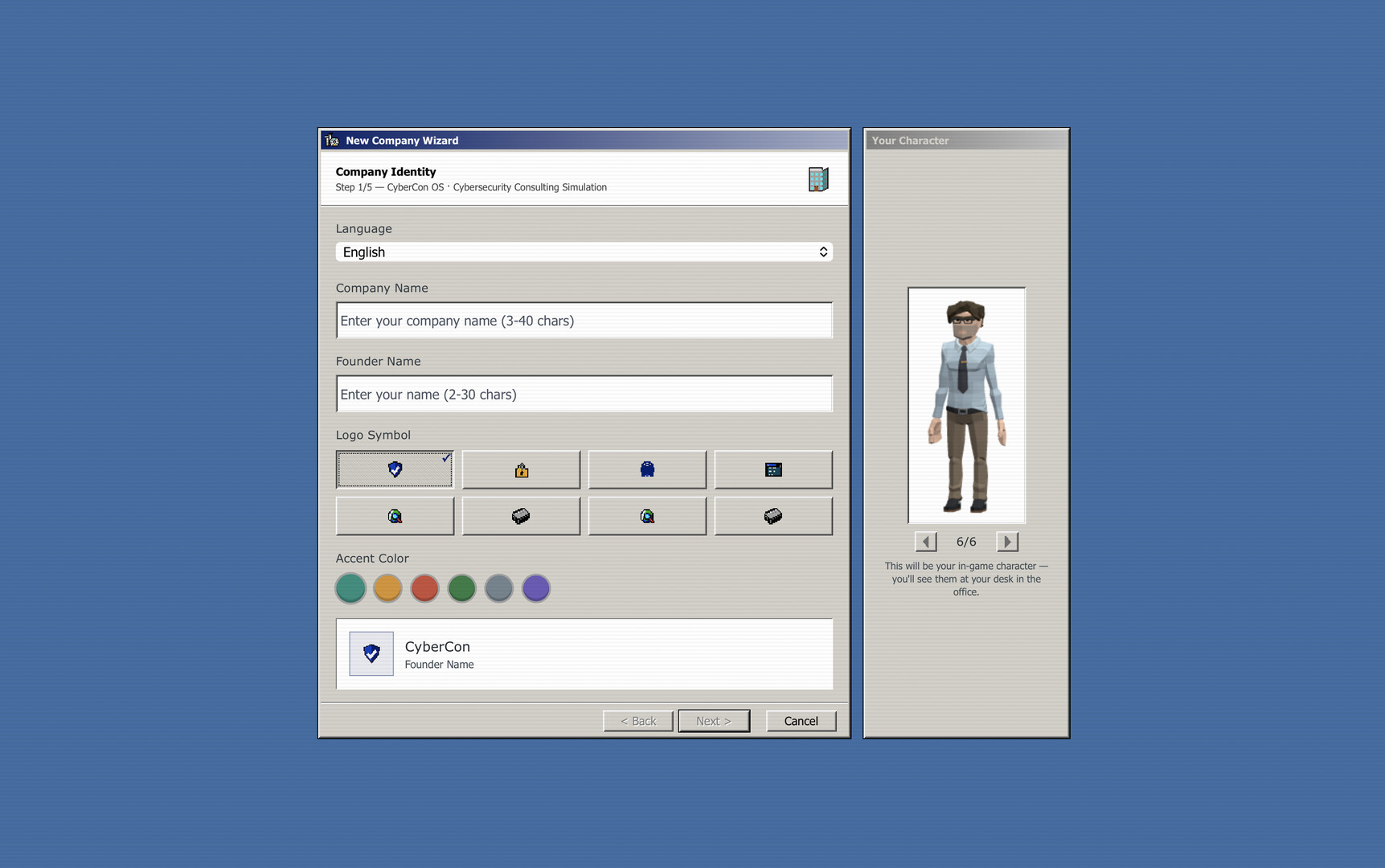Click the < Back button
The width and height of the screenshot is (1385, 868).
[638, 721]
